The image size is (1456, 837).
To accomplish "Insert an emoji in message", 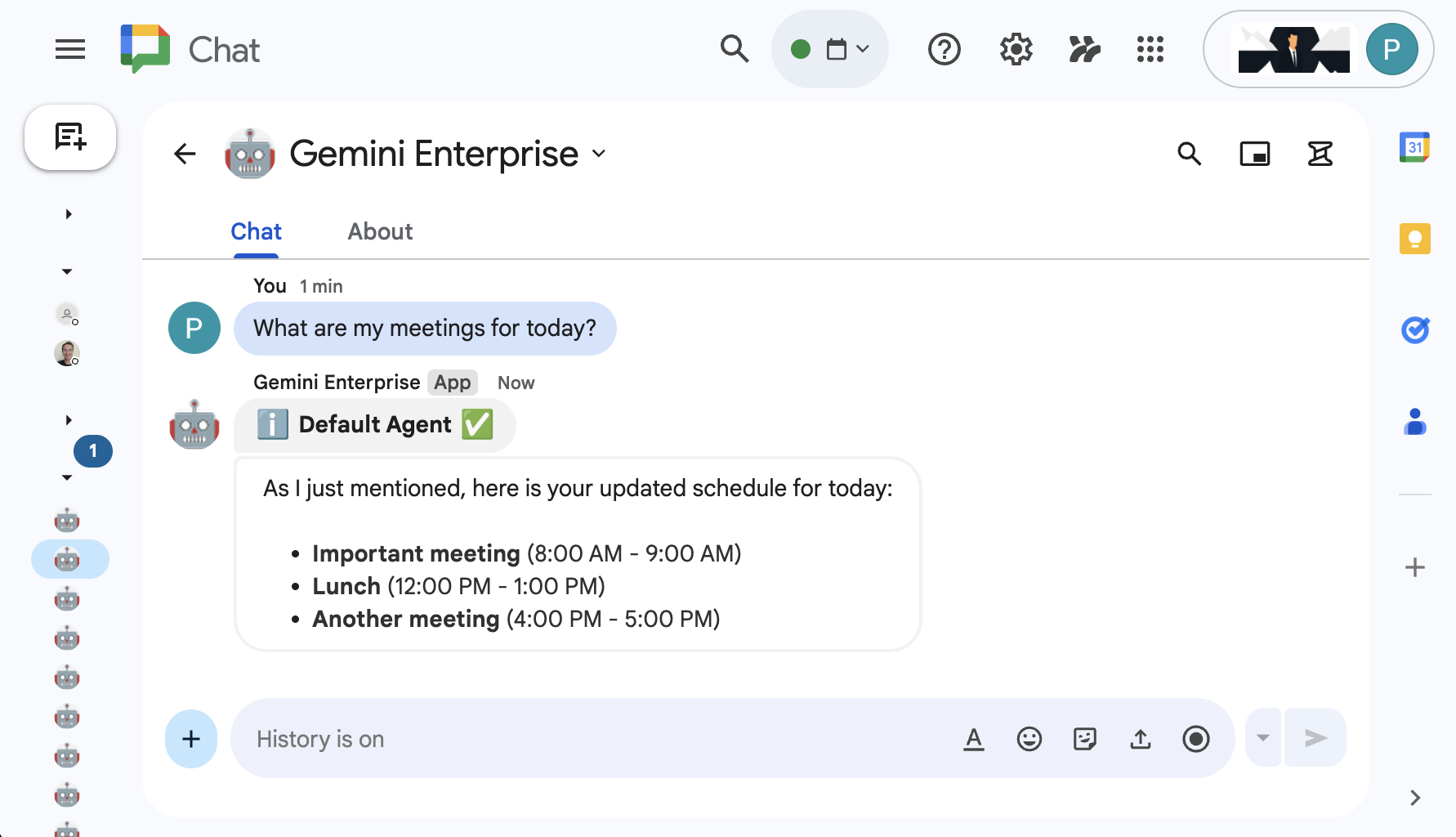I will point(1029,739).
